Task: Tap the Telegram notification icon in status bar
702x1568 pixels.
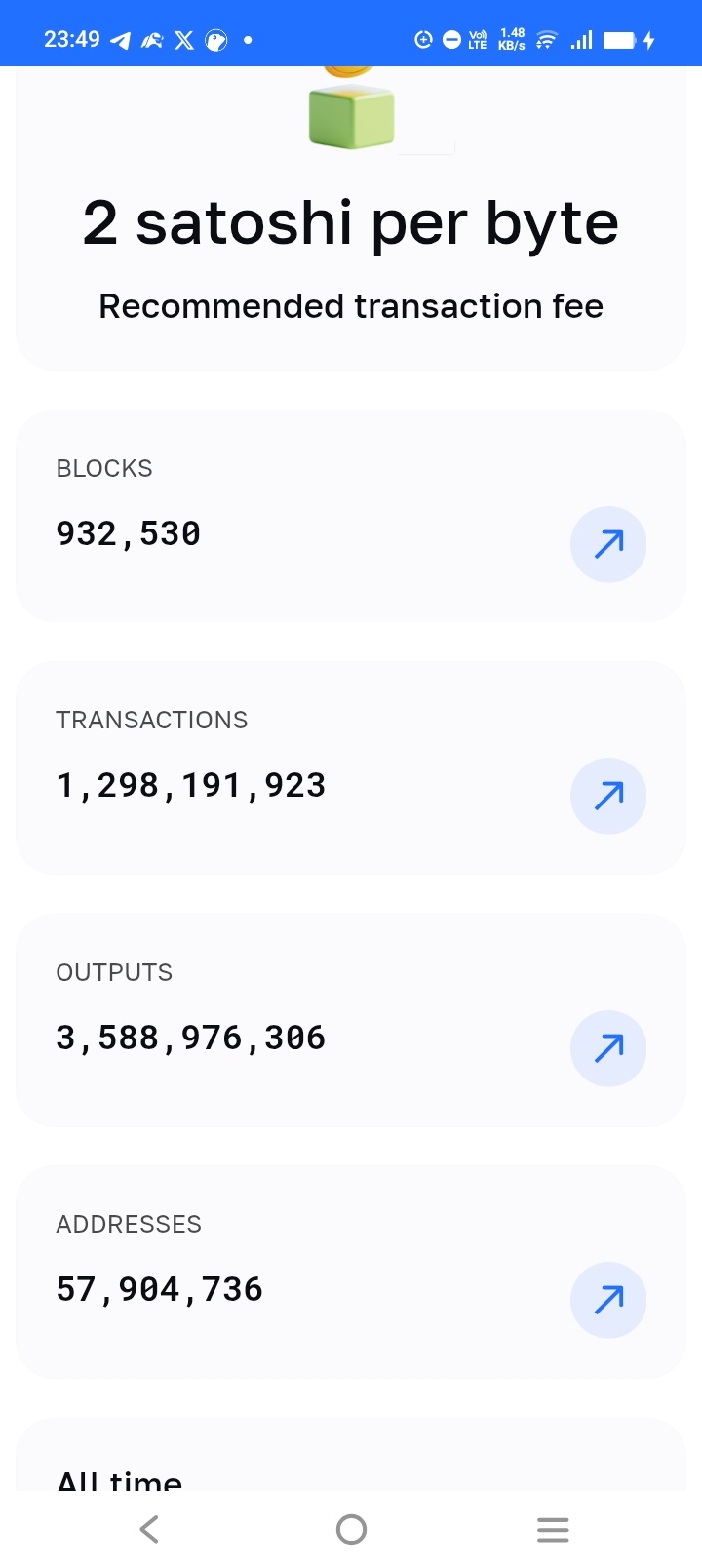Action: [x=121, y=41]
